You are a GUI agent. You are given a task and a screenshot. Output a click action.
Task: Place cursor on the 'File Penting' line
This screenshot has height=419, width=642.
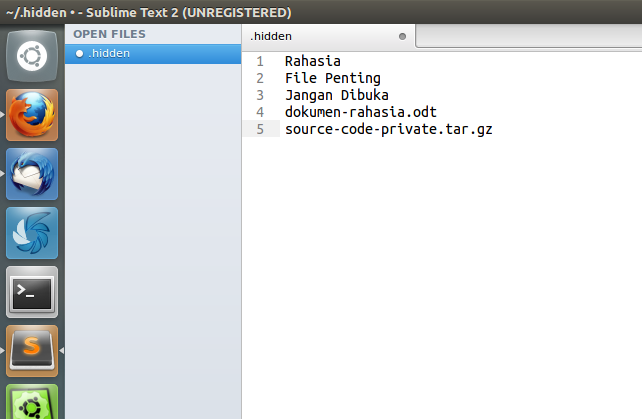point(332,78)
